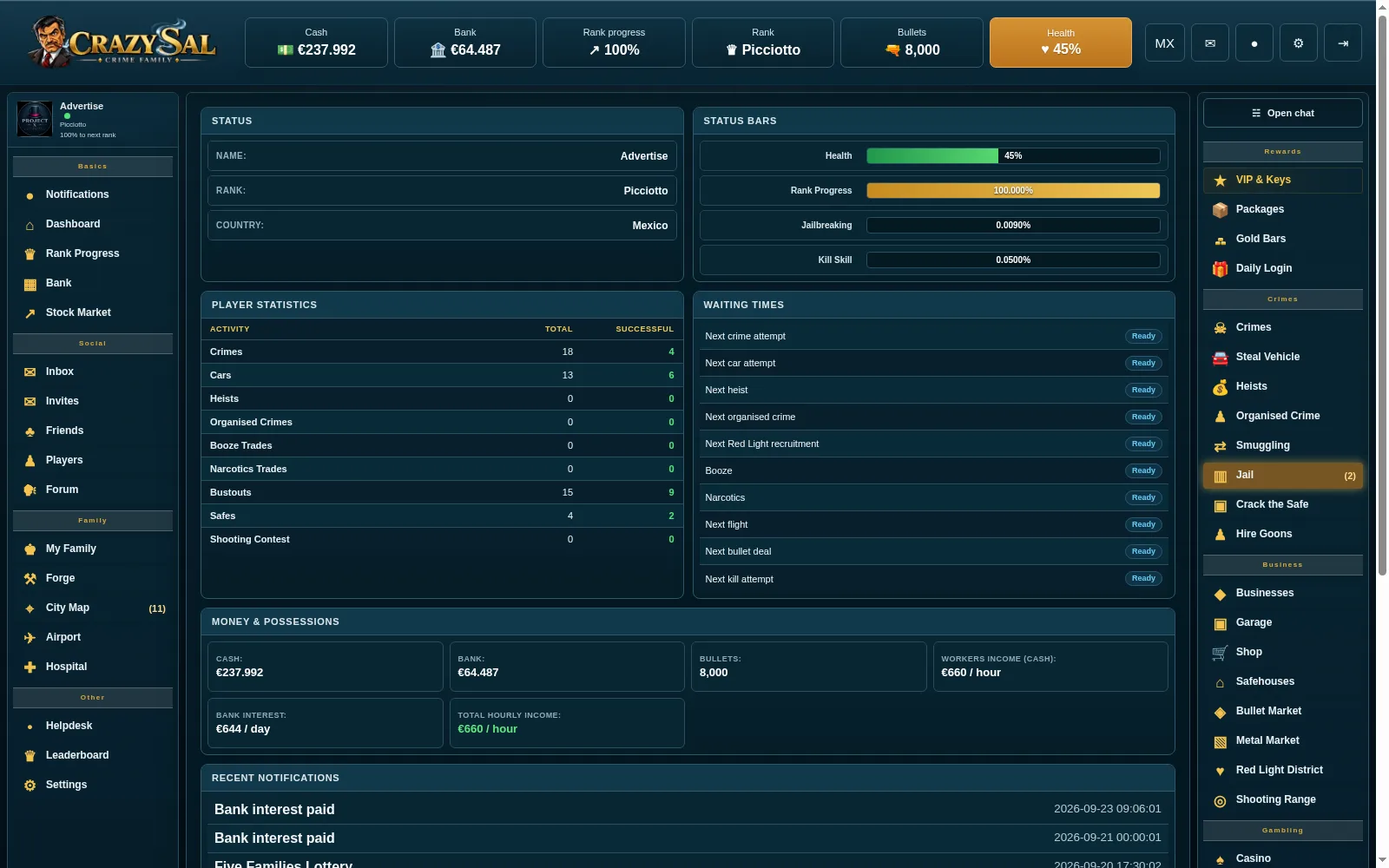Click the dot status icon in header
This screenshot has height=868, width=1389.
tap(1254, 43)
